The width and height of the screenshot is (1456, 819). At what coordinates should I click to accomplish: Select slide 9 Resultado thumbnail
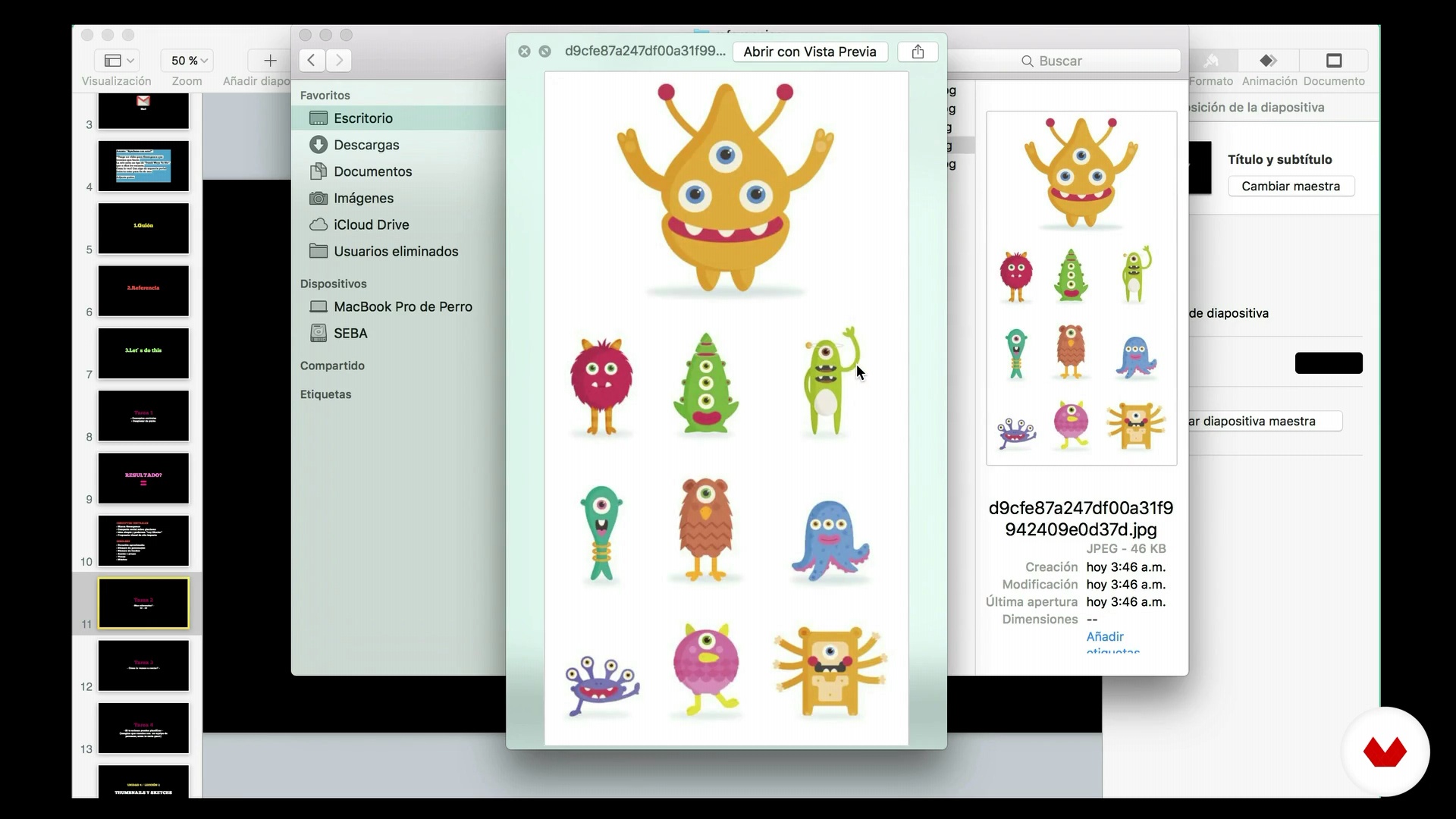[143, 479]
